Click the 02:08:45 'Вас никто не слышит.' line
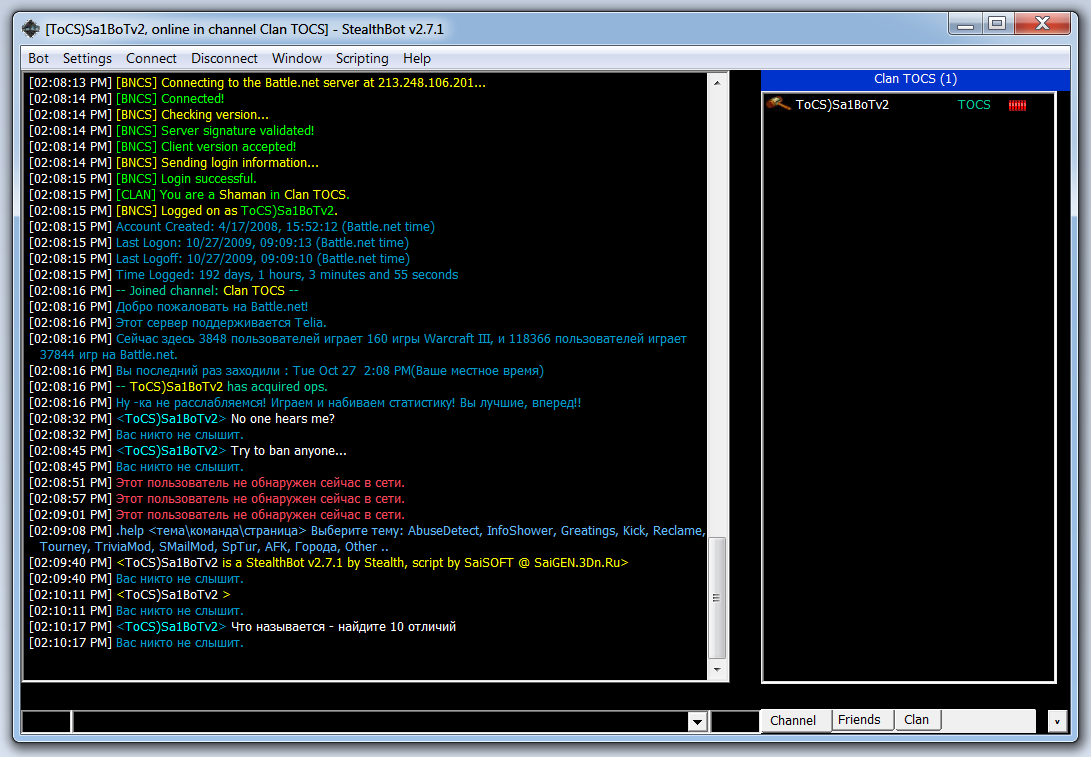The image size is (1091, 757). 136,467
